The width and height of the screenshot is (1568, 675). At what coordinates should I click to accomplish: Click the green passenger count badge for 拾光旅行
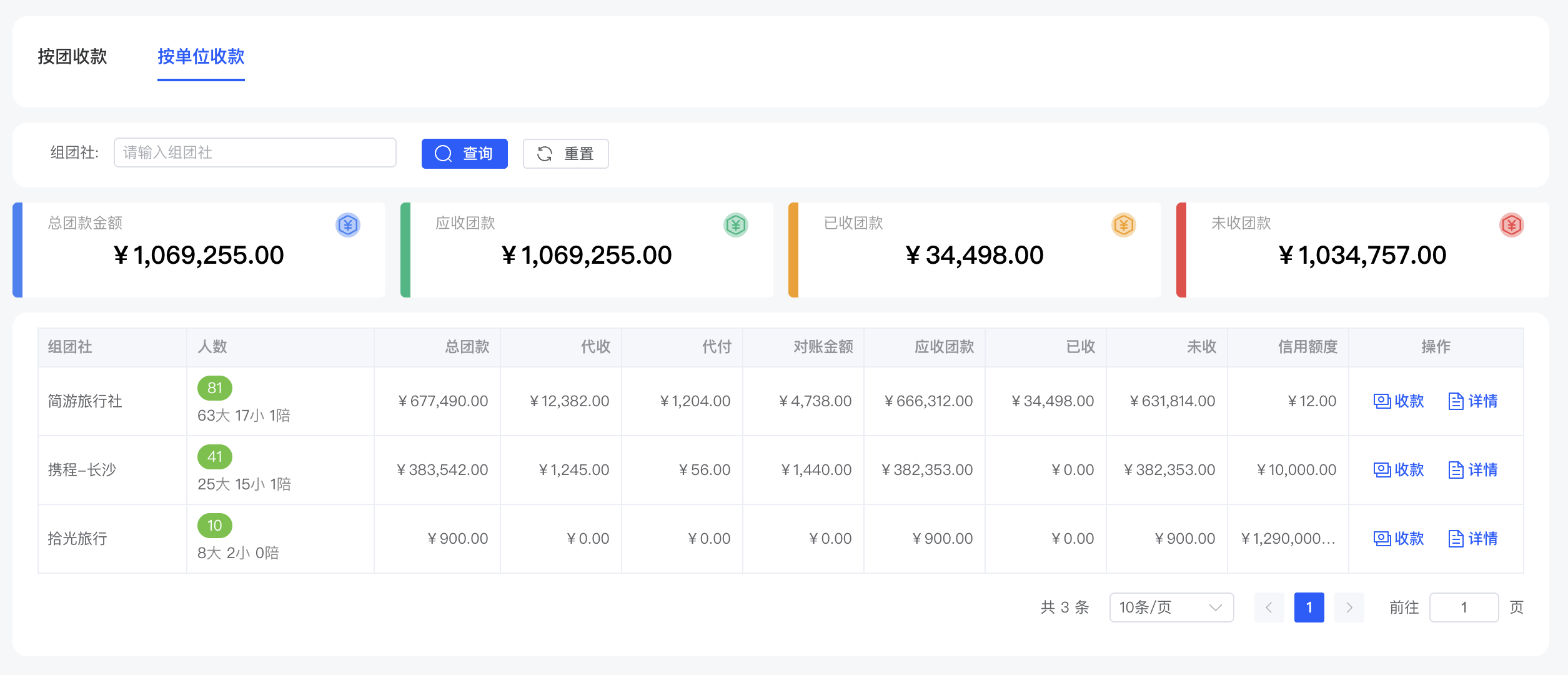(x=216, y=526)
